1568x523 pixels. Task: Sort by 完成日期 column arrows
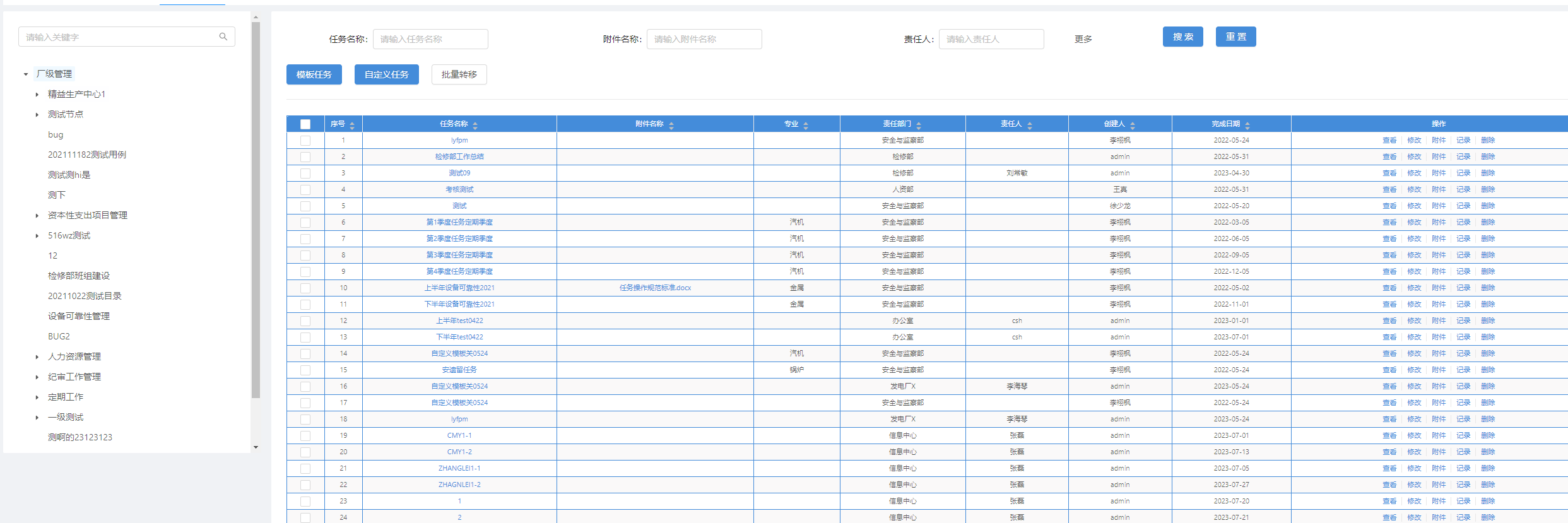[x=1247, y=125]
